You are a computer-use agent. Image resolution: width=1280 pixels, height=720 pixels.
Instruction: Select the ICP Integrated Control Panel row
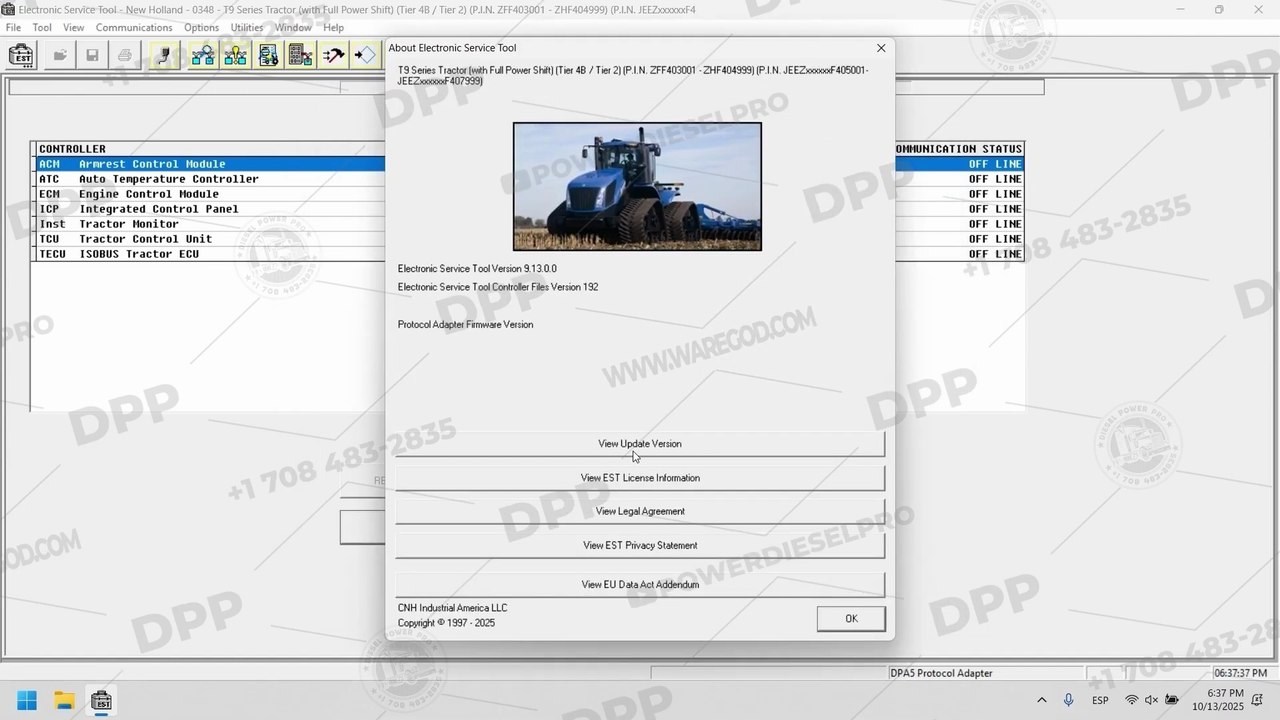(x=210, y=209)
